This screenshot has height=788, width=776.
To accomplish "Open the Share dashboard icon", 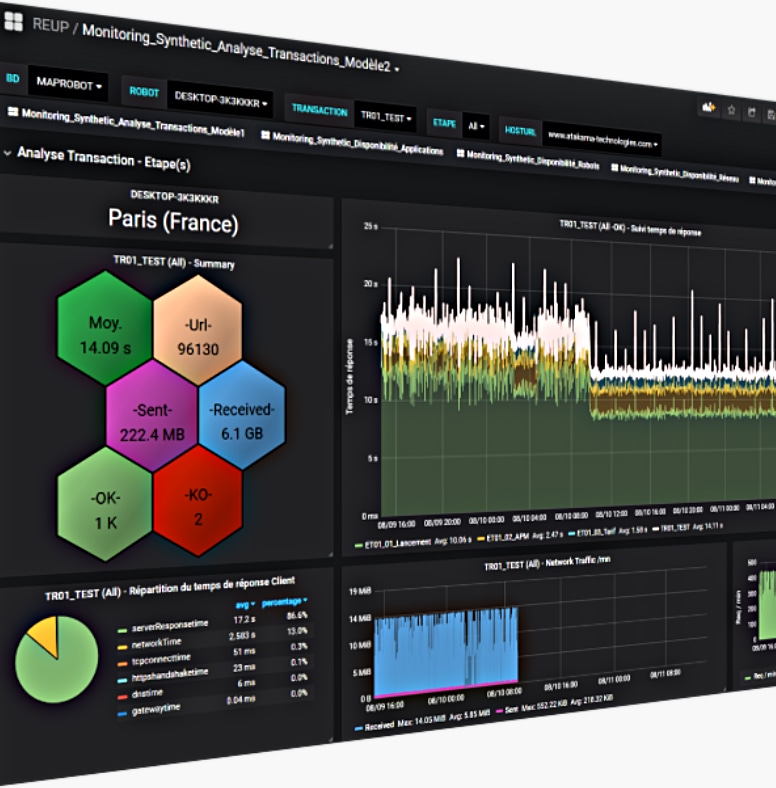I will [x=752, y=112].
